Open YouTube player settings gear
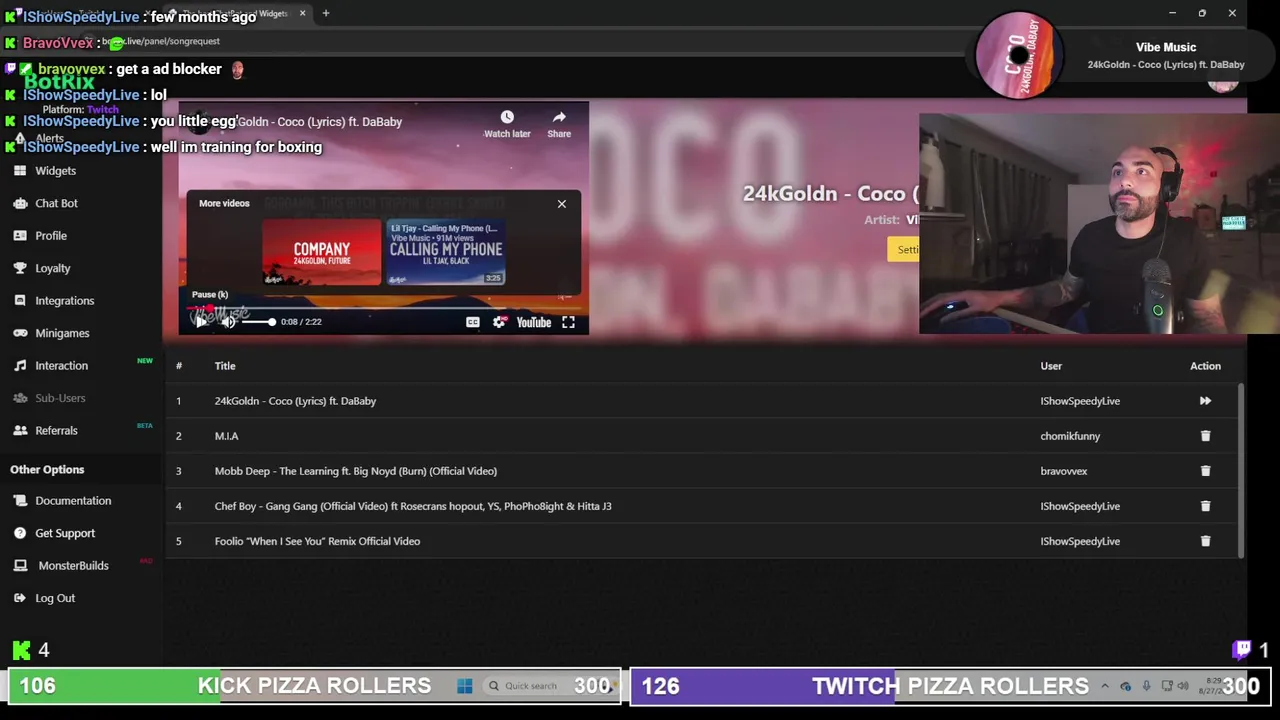 pos(499,322)
